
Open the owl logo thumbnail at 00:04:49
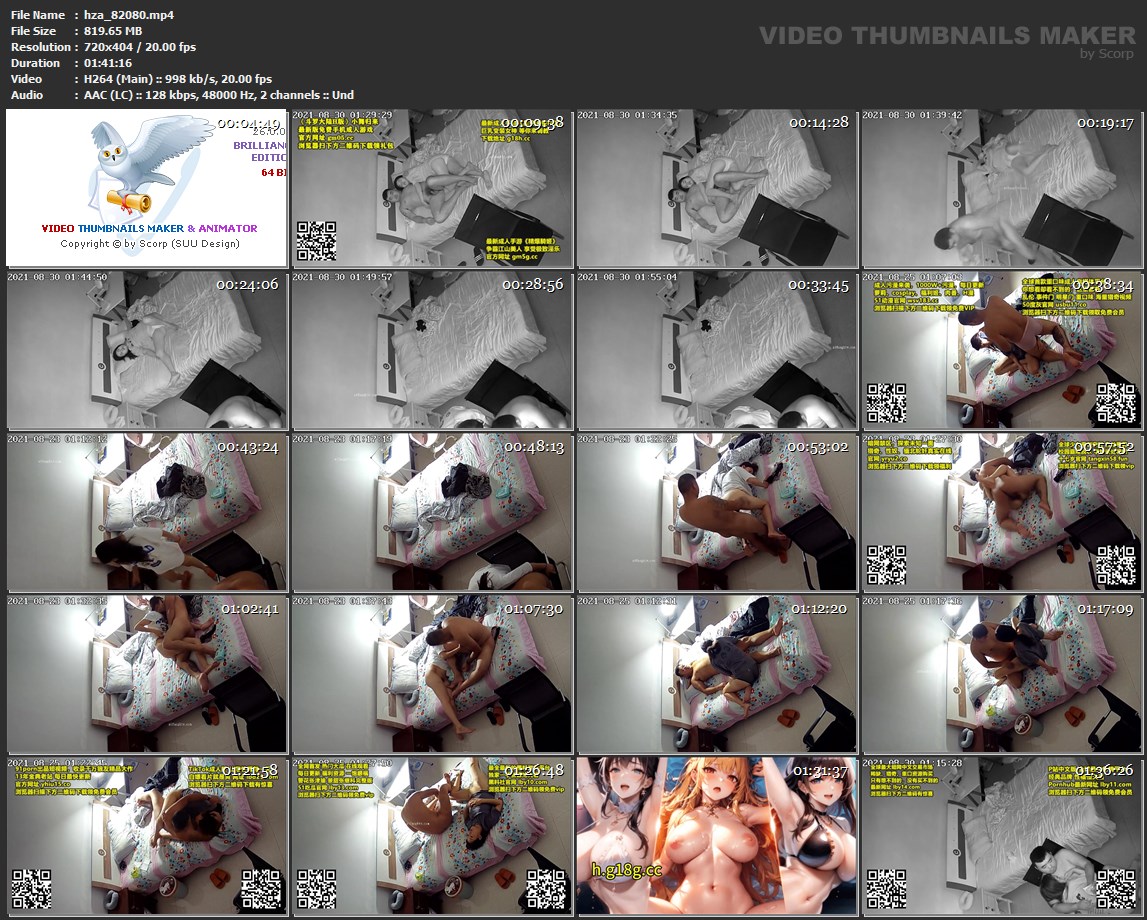pyautogui.click(x=146, y=188)
